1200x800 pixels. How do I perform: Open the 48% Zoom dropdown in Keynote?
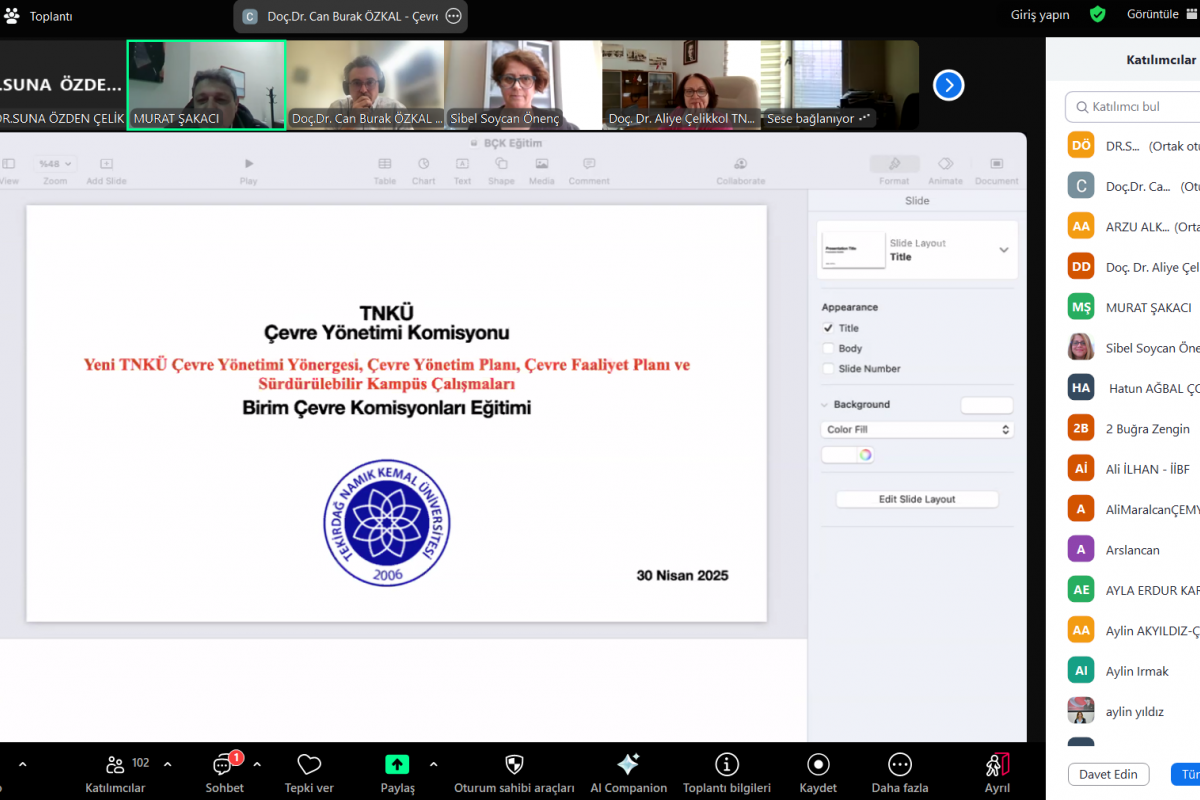tap(54, 164)
